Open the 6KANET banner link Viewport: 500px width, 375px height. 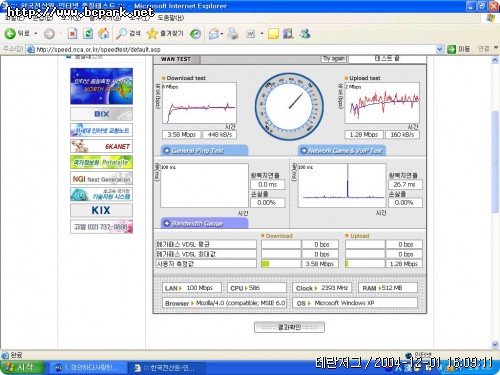[101, 146]
